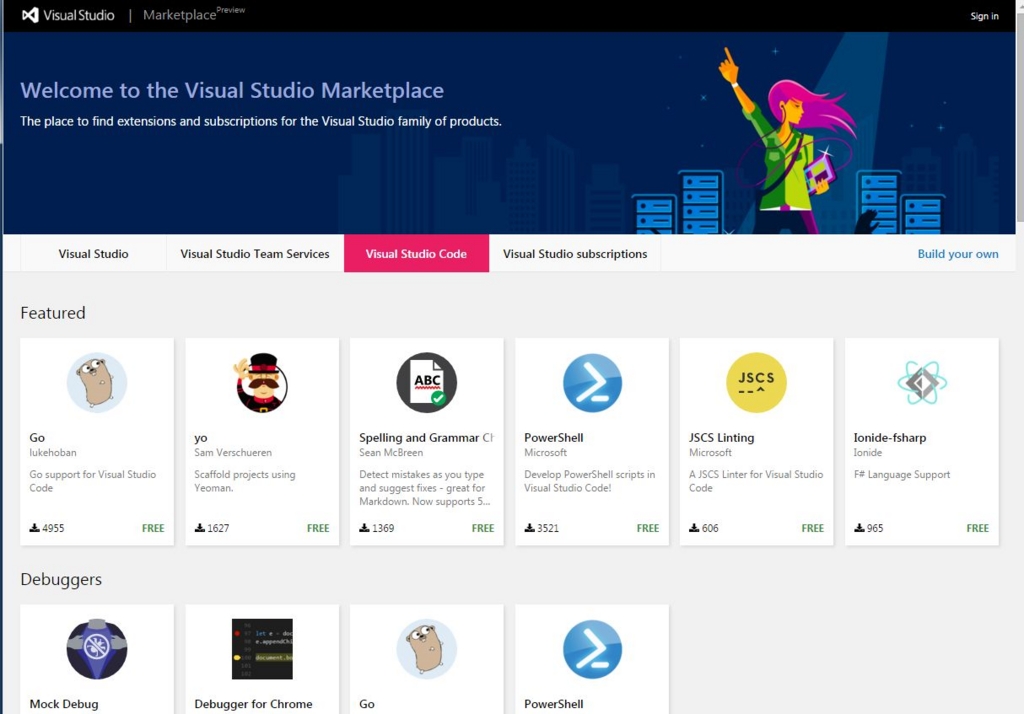The width and height of the screenshot is (1024, 714).
Task: Open the Go extension title in Featured
Action: 37,438
